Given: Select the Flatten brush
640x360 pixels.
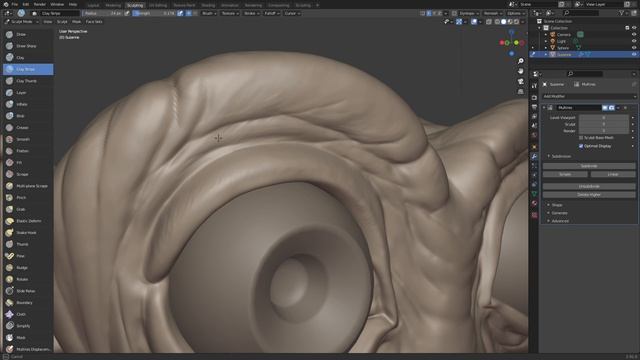Looking at the screenshot, I should click(28, 151).
